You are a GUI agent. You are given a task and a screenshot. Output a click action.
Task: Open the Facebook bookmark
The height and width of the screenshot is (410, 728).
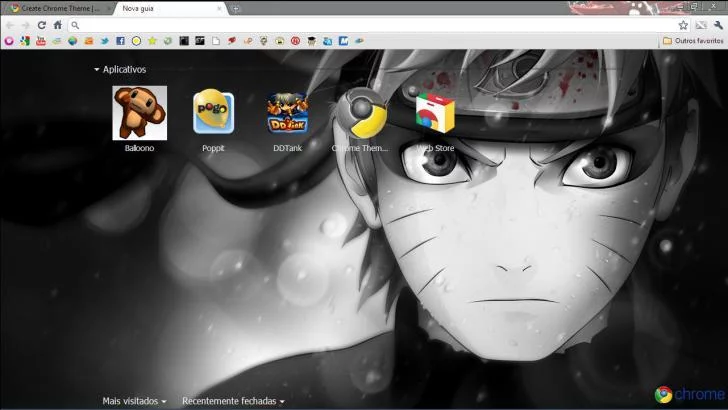click(120, 41)
